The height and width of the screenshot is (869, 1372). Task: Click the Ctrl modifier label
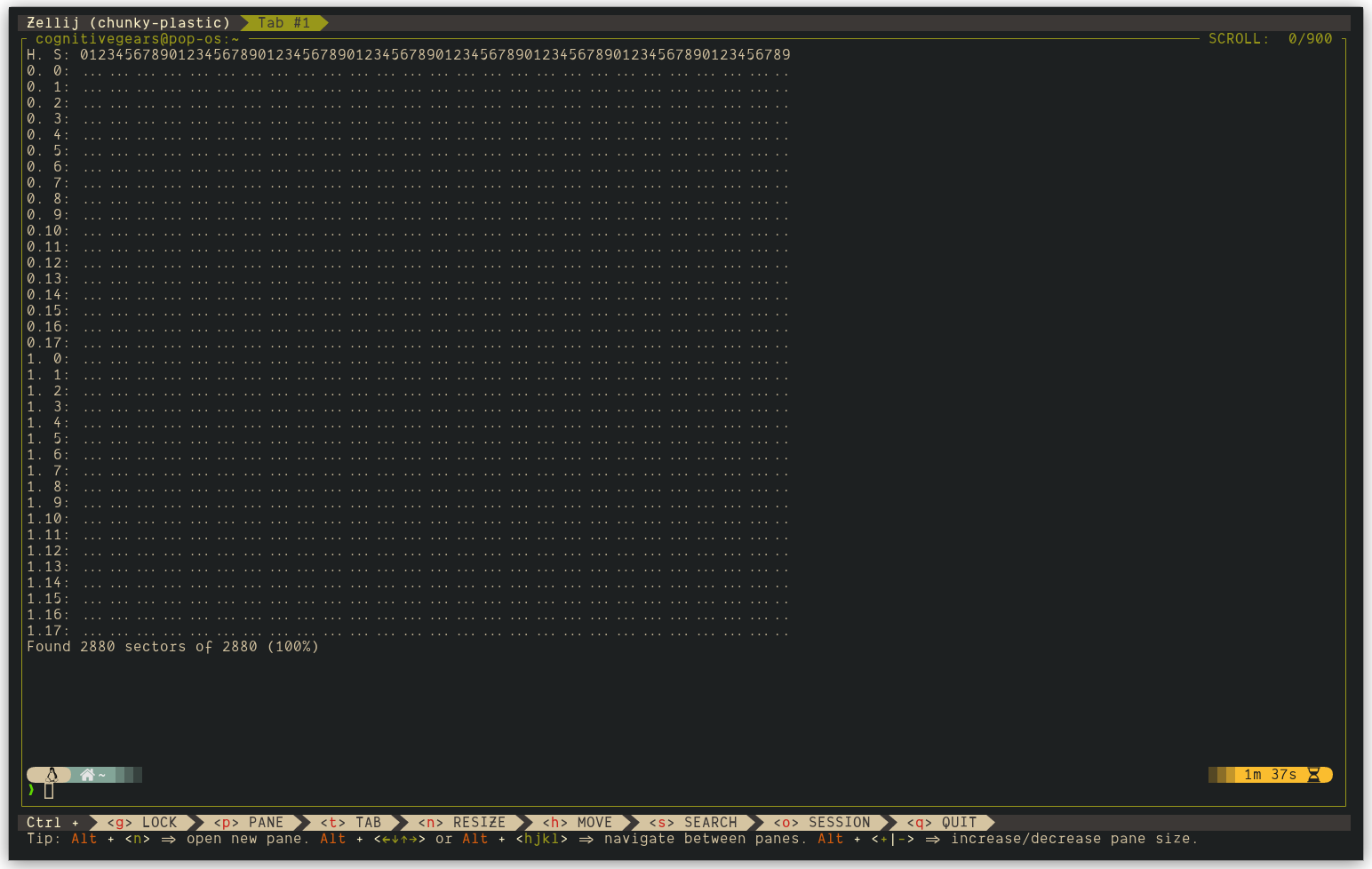[44, 823]
